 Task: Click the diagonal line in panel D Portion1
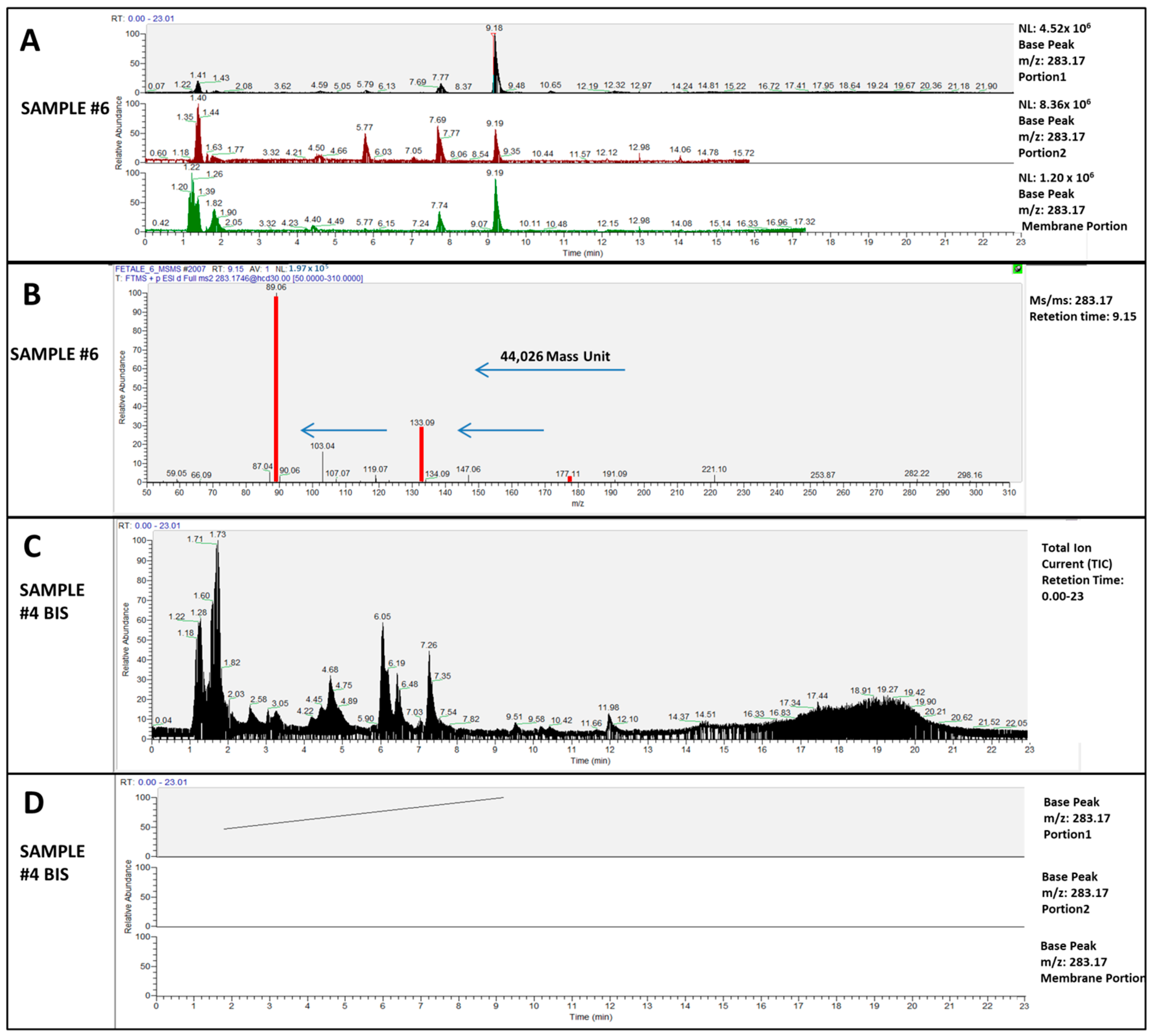(x=364, y=813)
